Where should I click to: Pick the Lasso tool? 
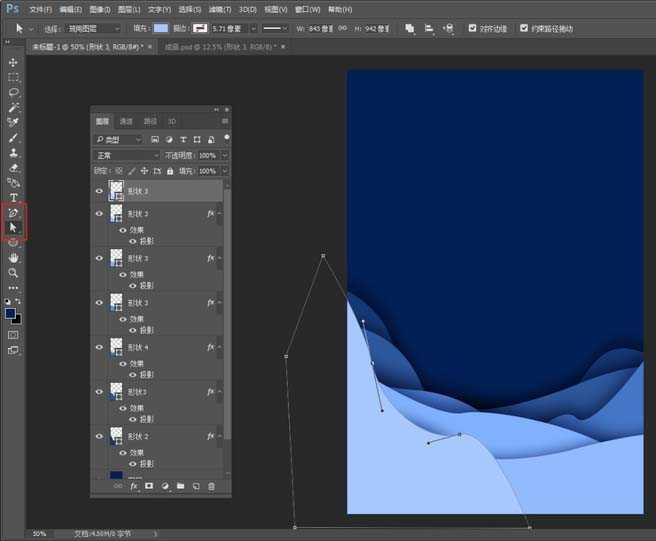pos(13,92)
